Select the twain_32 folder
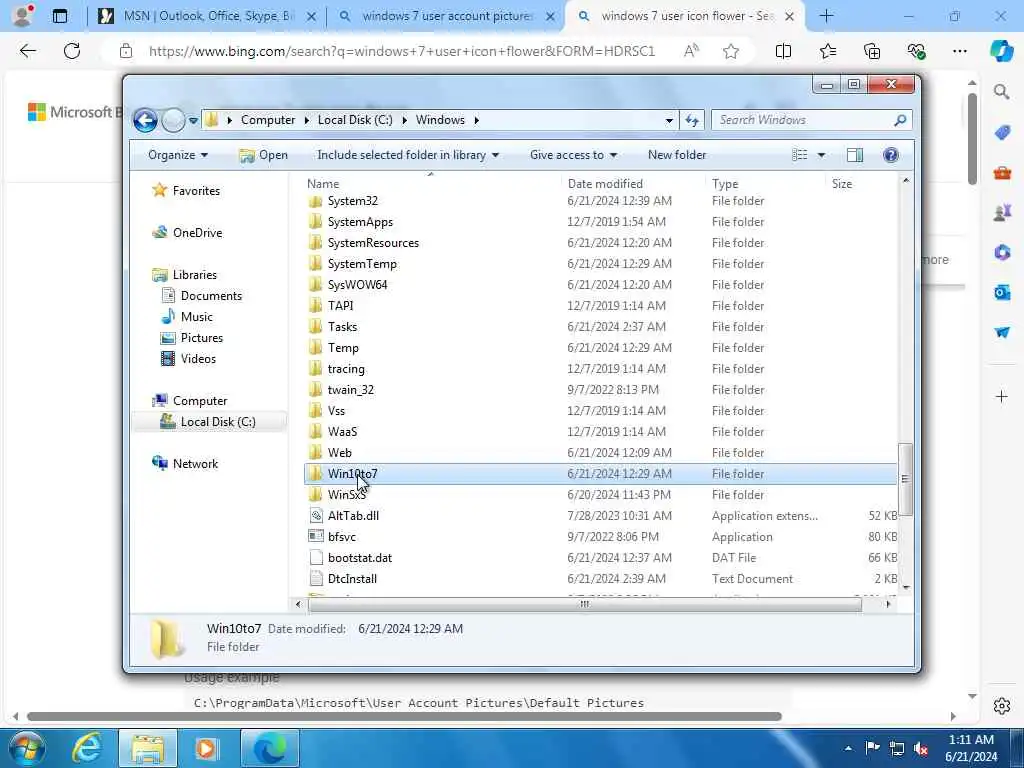The width and height of the screenshot is (1024, 768). tap(351, 390)
